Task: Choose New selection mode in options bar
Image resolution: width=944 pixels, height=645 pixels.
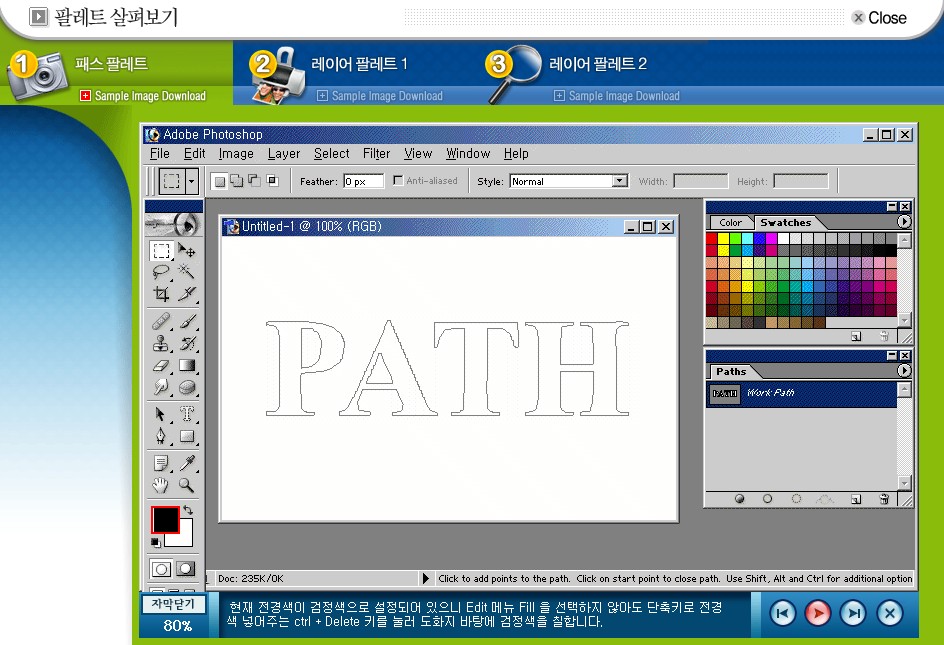Action: pyautogui.click(x=220, y=181)
